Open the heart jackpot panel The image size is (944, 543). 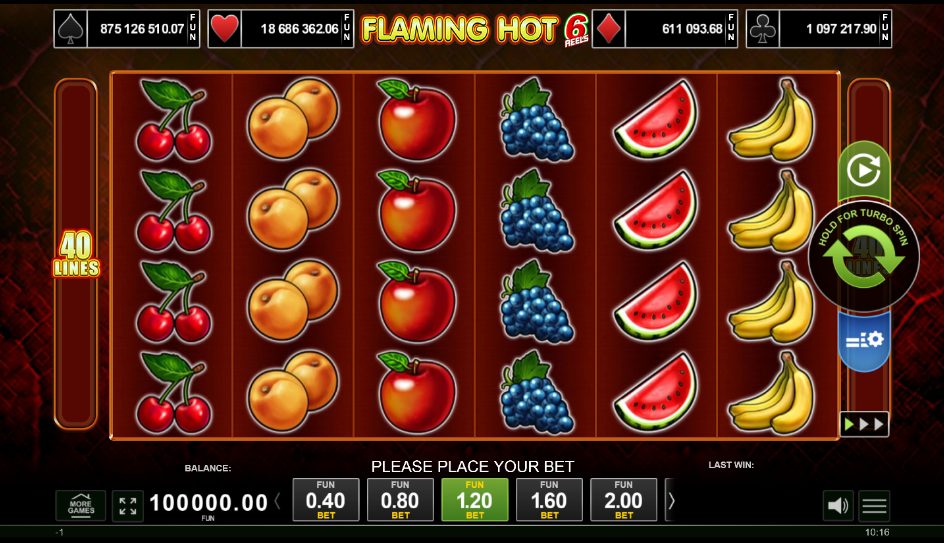pyautogui.click(x=281, y=29)
